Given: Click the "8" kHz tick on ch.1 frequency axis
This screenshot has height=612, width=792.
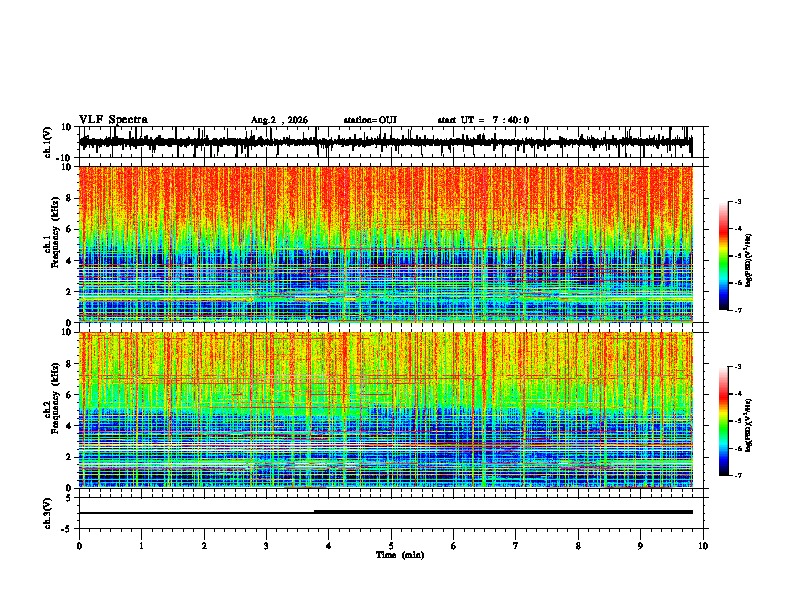Looking at the screenshot, I should [69, 198].
